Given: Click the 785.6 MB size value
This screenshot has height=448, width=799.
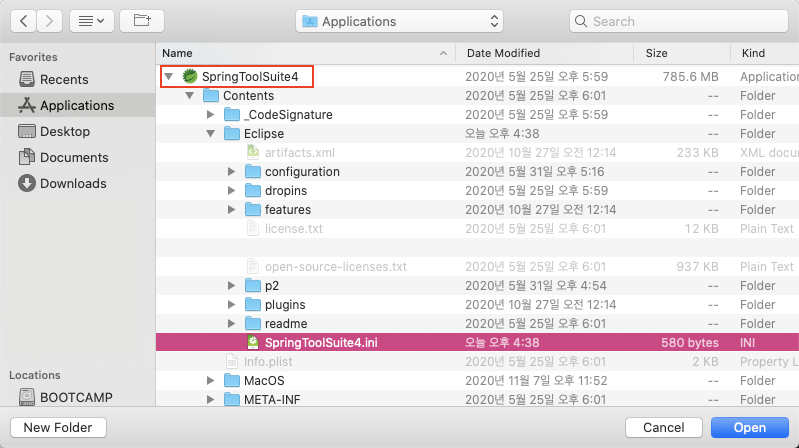Looking at the screenshot, I should point(690,76).
